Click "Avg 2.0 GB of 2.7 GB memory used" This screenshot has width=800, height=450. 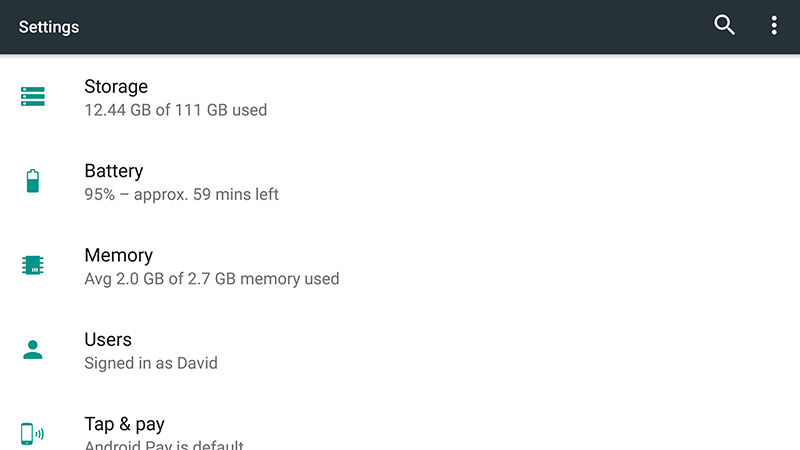212,278
